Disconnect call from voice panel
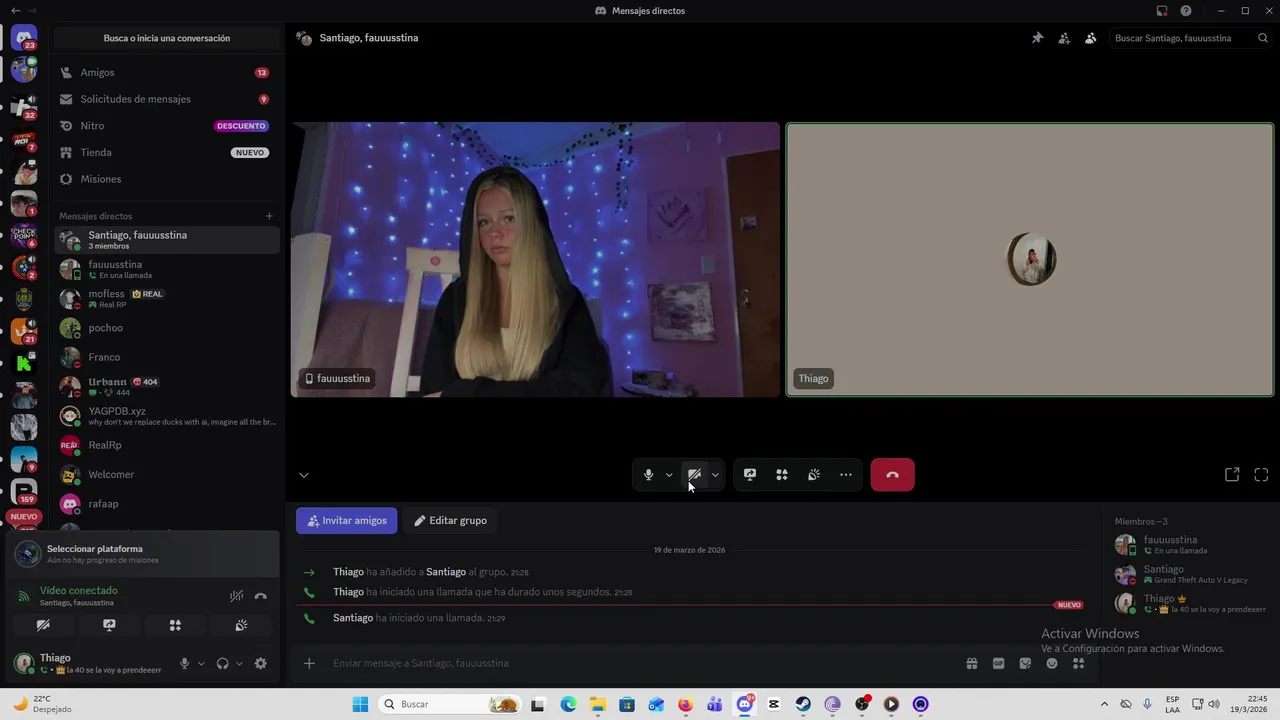1280x720 pixels. (261, 596)
